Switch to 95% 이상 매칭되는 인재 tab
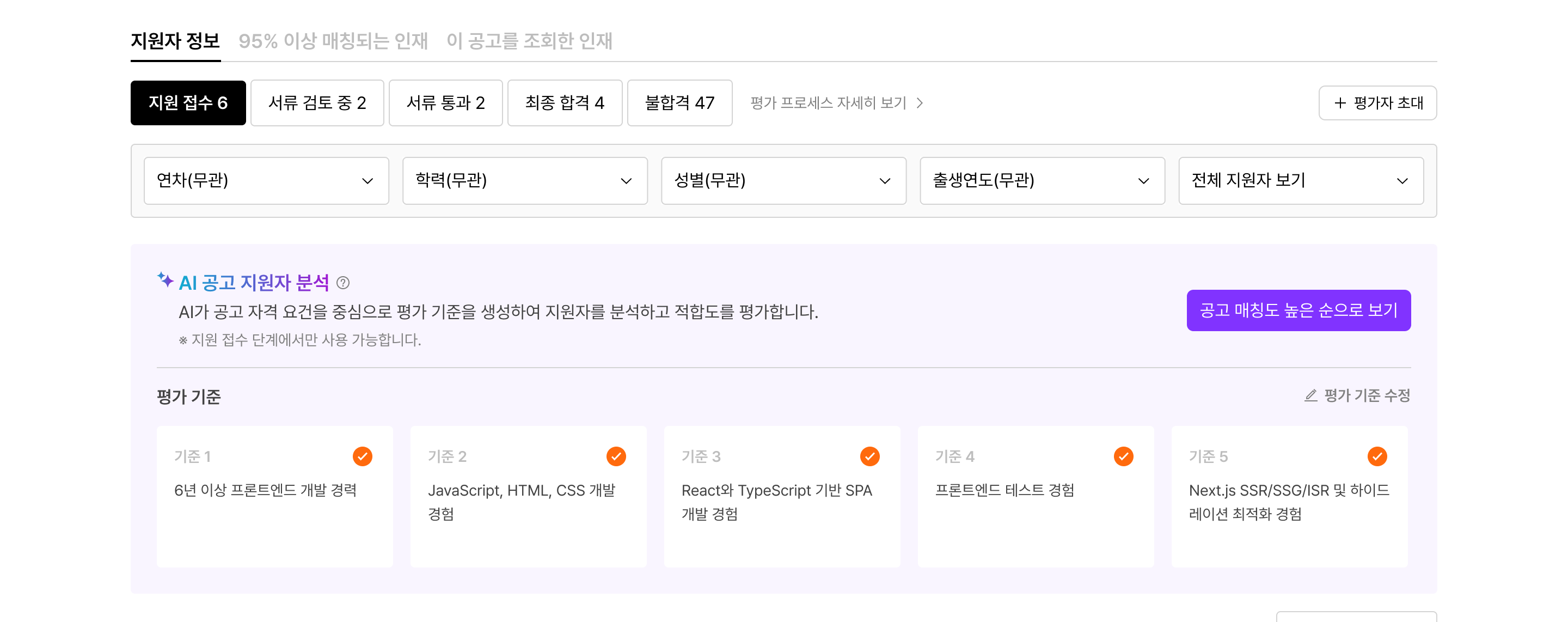This screenshot has height=622, width=1568. point(333,41)
